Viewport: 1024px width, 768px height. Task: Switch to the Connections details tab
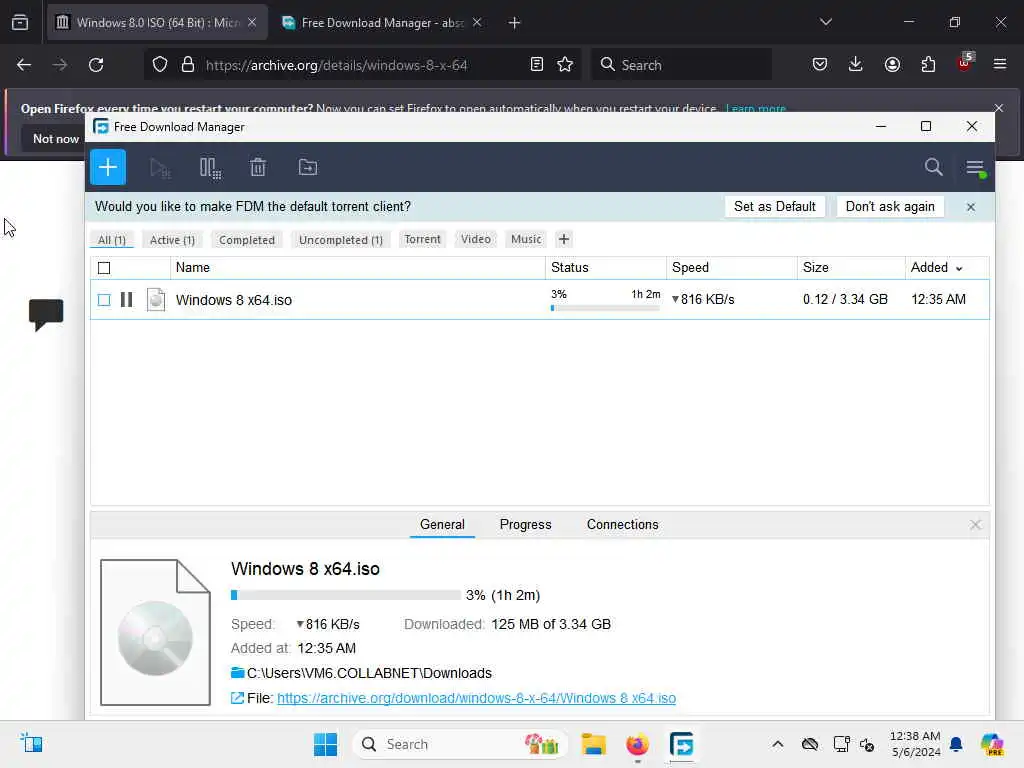click(622, 524)
